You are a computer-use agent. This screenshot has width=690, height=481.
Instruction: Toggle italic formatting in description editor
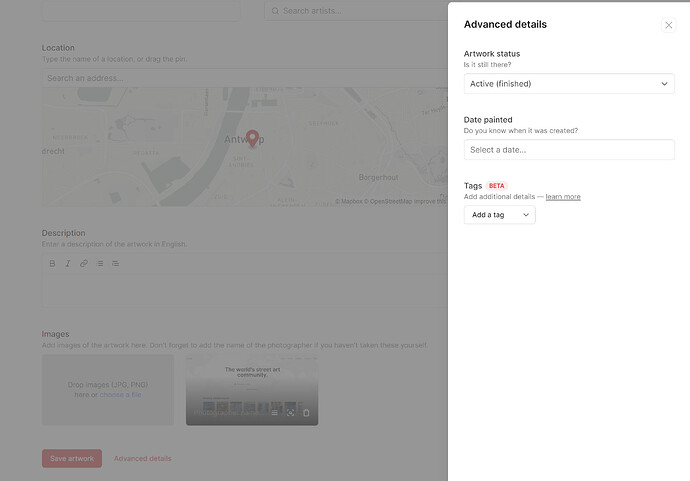point(68,263)
